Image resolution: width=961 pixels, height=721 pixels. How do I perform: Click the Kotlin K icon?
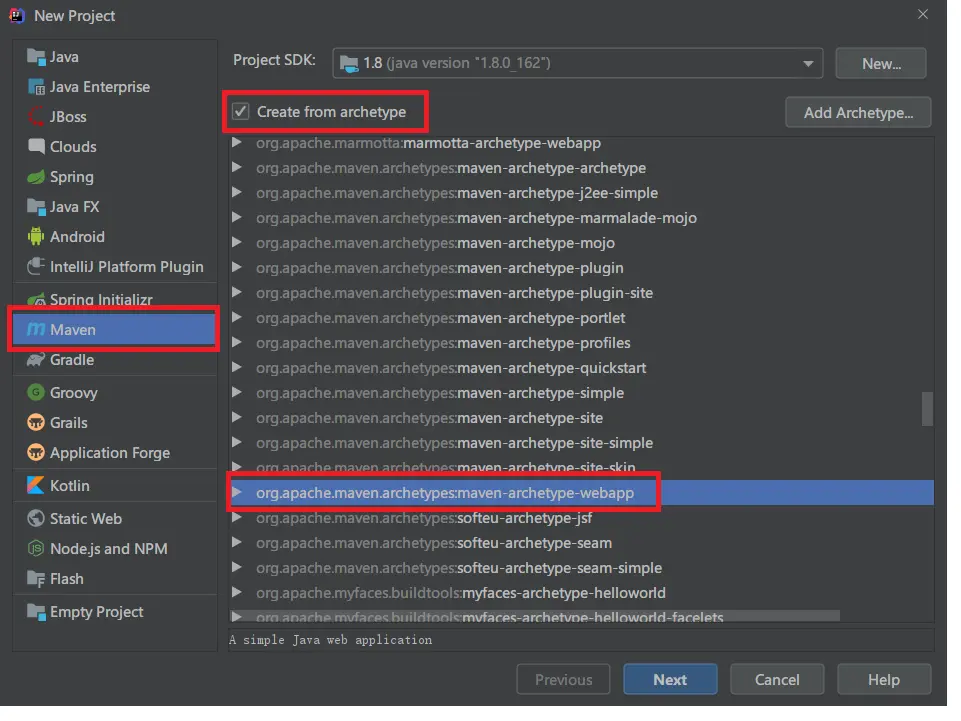point(36,487)
